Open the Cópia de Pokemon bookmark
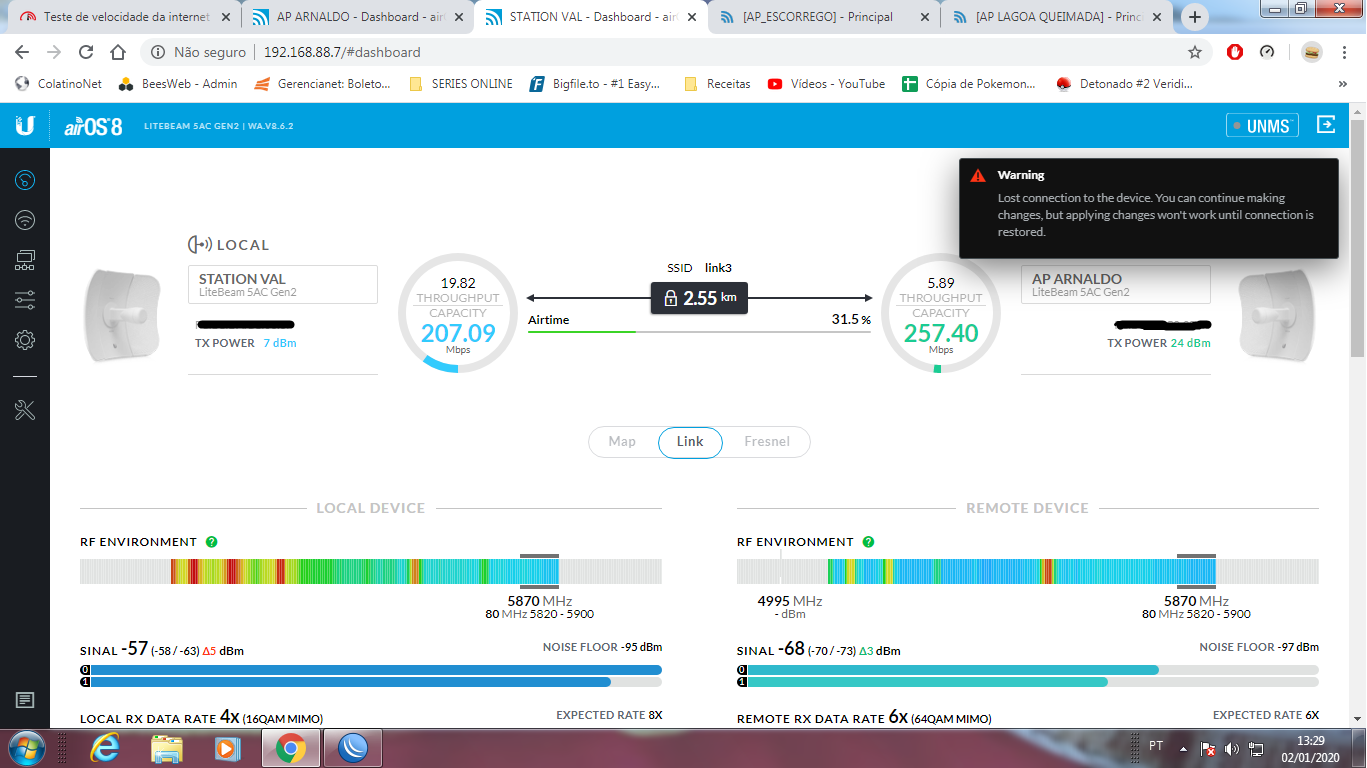Screen dimensions: 1367x768 969,84
